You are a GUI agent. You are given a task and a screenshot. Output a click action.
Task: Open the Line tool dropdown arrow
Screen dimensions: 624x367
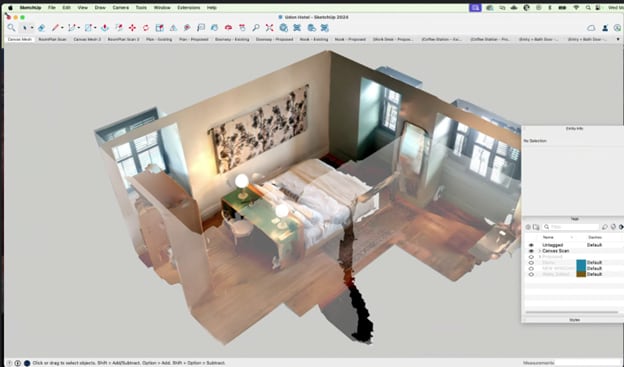62,28
